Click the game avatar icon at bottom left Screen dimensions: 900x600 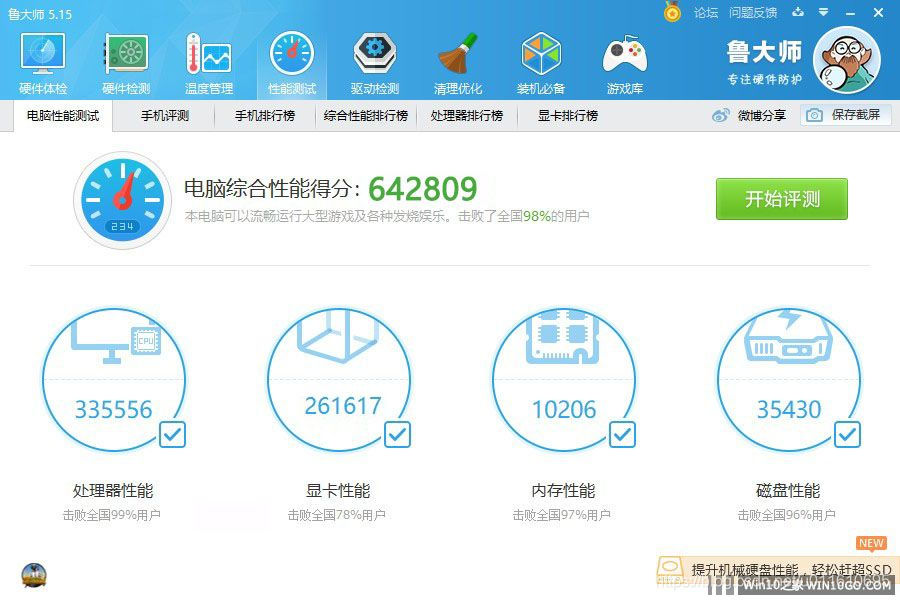pos(34,575)
